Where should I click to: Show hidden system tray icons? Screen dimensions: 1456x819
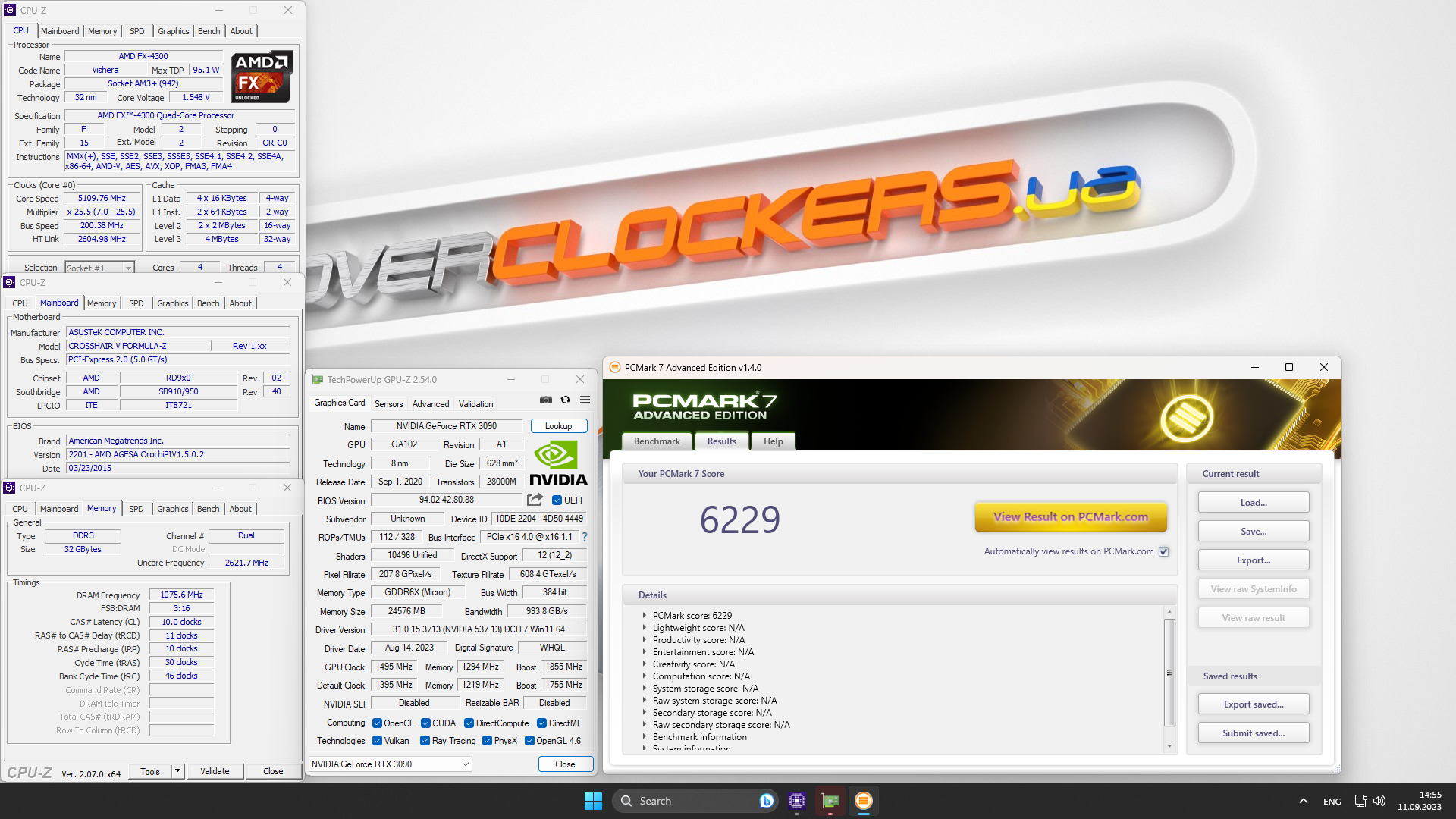1303,801
